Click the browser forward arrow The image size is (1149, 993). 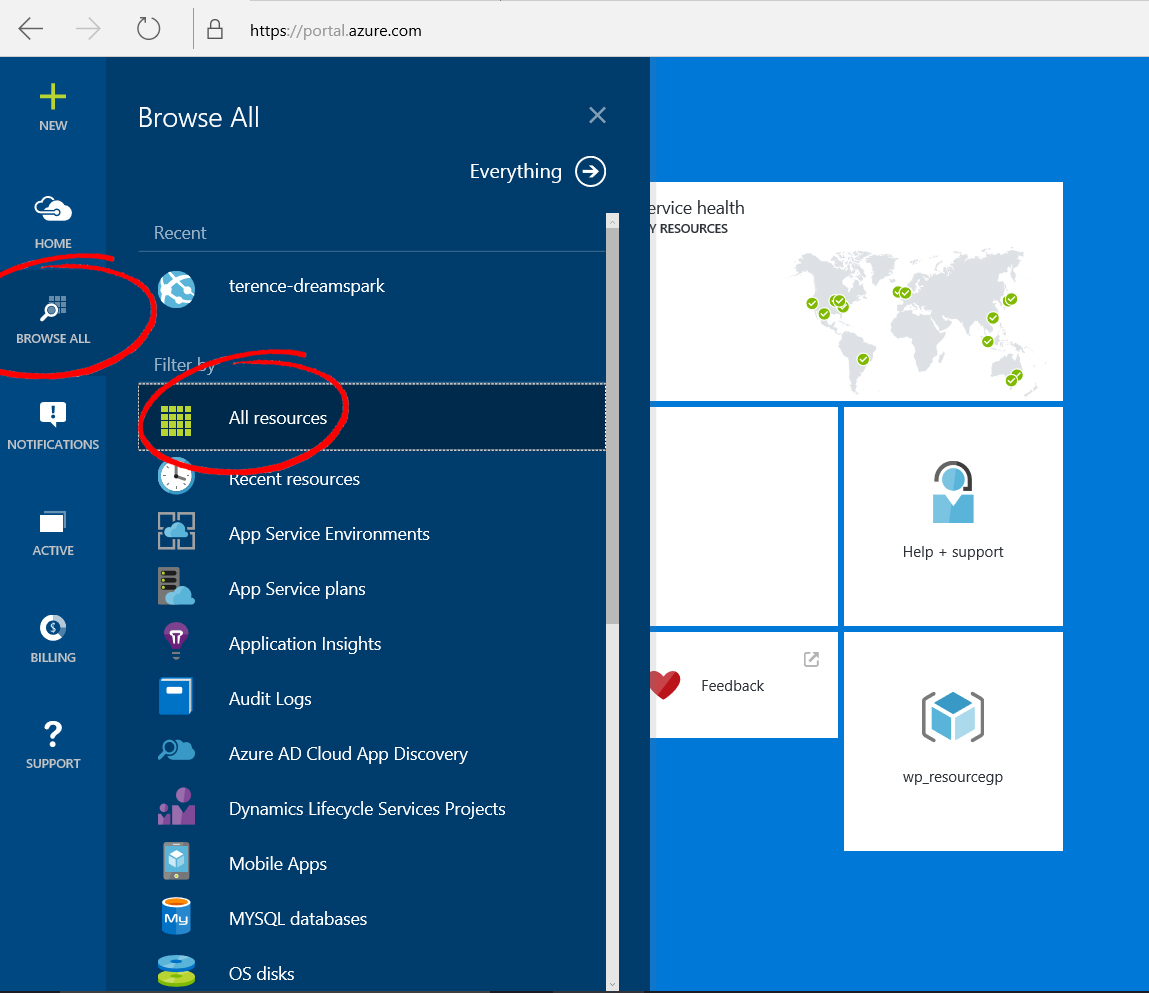pos(88,29)
